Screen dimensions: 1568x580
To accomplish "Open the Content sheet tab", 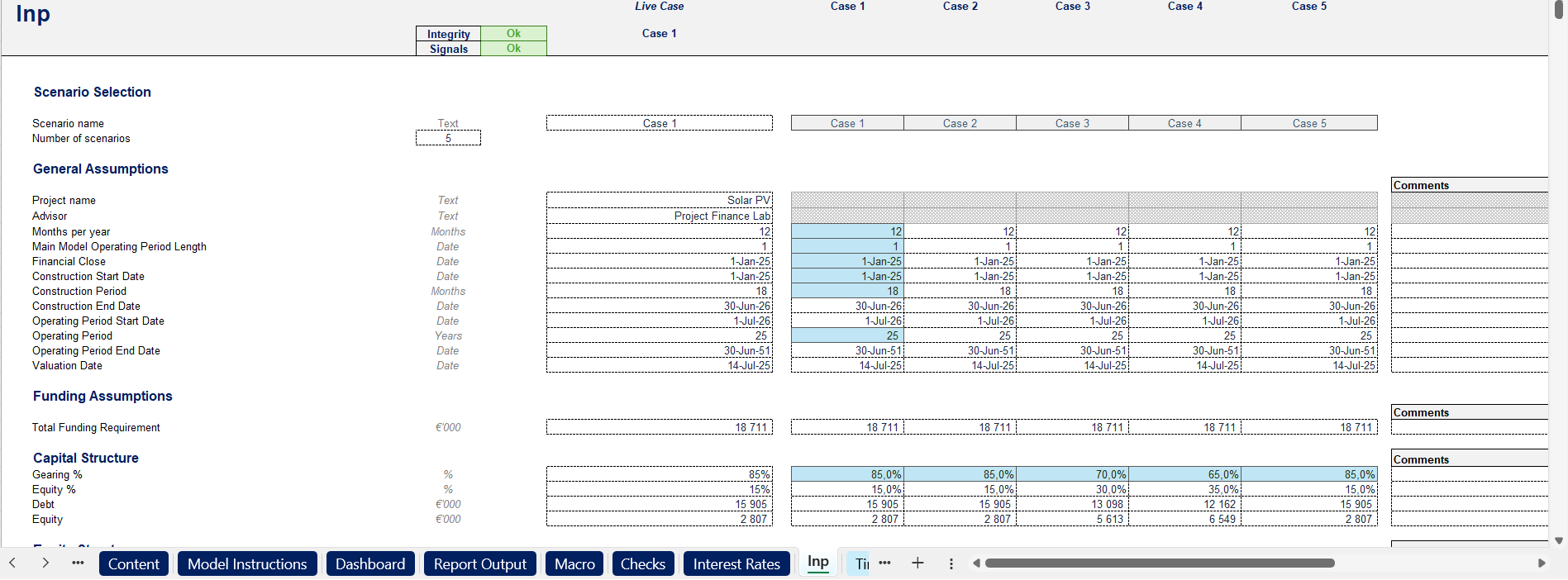I will pyautogui.click(x=134, y=563).
